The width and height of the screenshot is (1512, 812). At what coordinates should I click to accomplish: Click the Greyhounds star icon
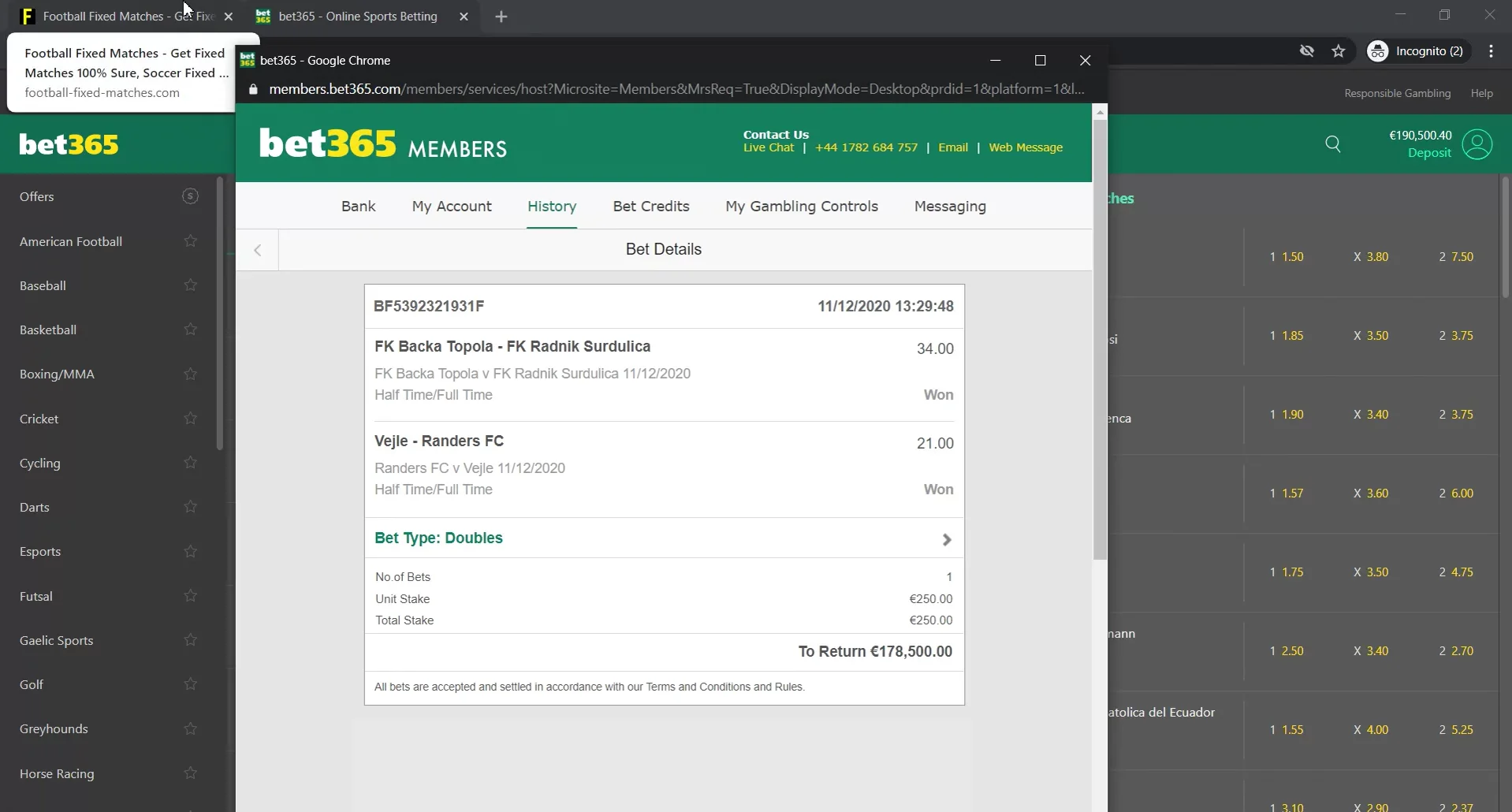[190, 728]
